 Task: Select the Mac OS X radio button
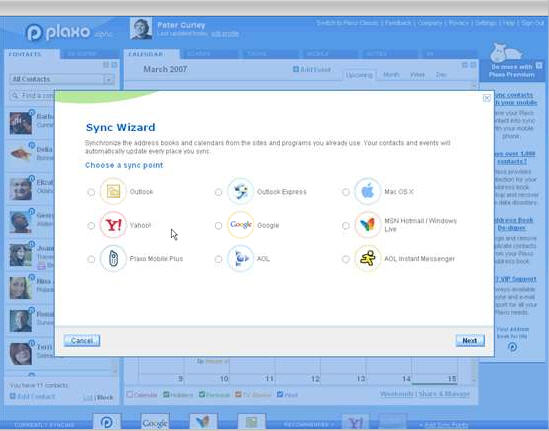(346, 192)
